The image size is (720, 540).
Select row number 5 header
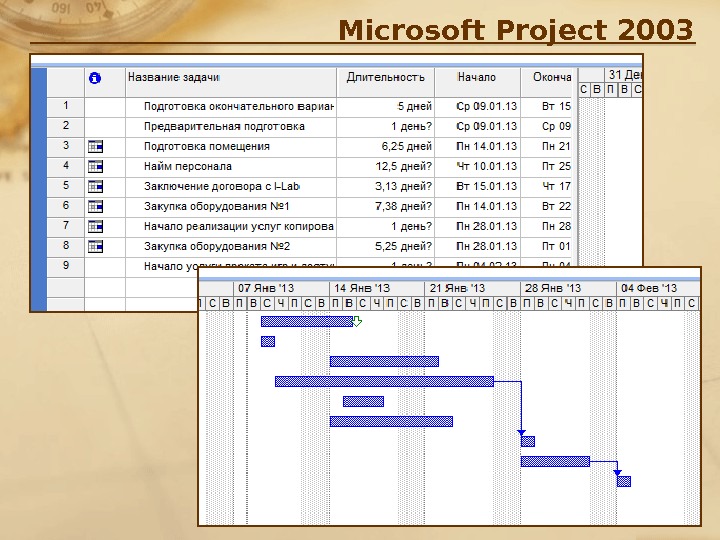pyautogui.click(x=66, y=186)
